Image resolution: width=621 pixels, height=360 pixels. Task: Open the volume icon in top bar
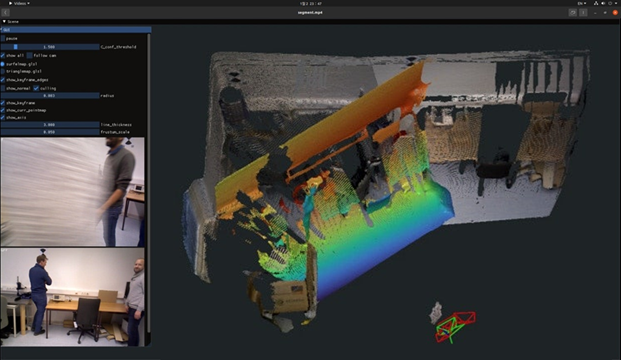pos(603,3)
